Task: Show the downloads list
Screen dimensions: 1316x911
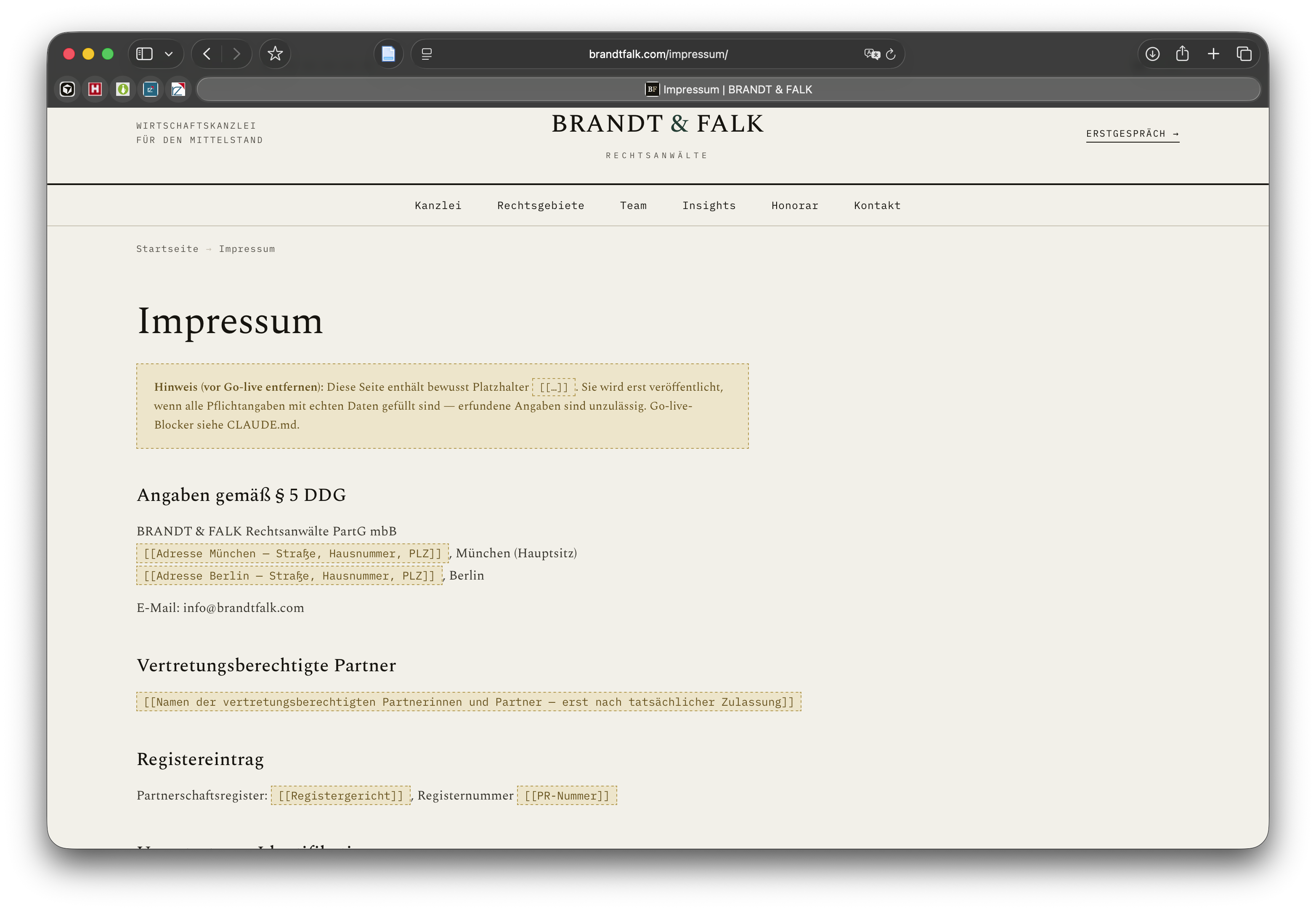Action: [x=1152, y=54]
